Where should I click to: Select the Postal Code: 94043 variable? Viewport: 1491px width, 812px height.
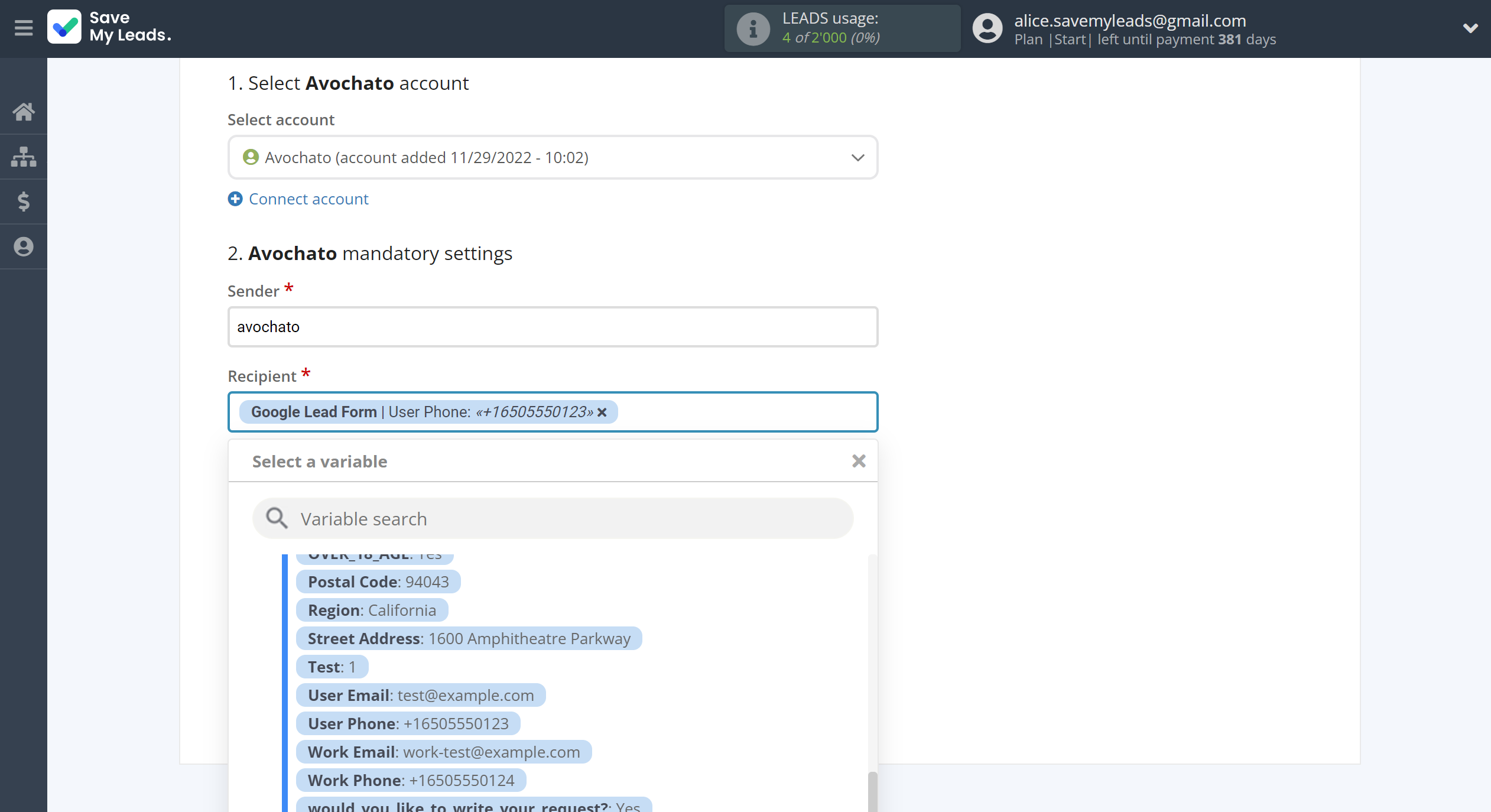[x=378, y=582]
